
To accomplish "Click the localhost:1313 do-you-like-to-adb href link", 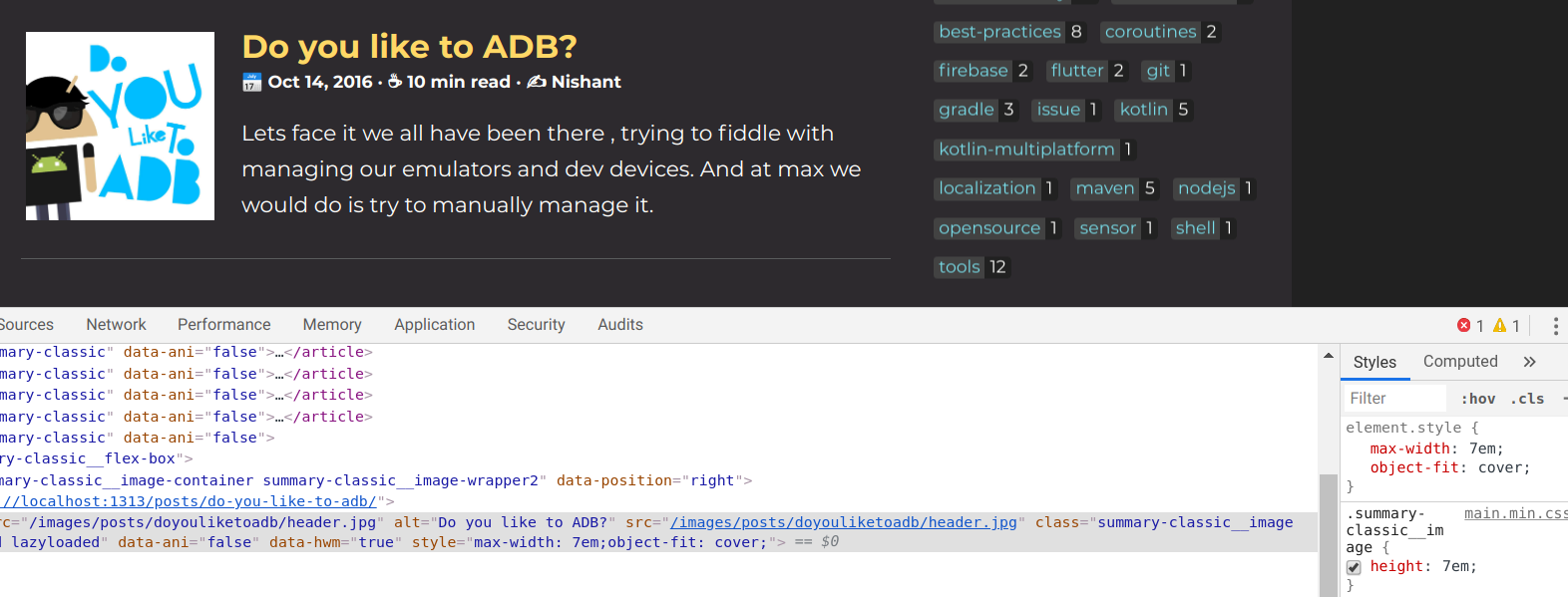I will (189, 501).
